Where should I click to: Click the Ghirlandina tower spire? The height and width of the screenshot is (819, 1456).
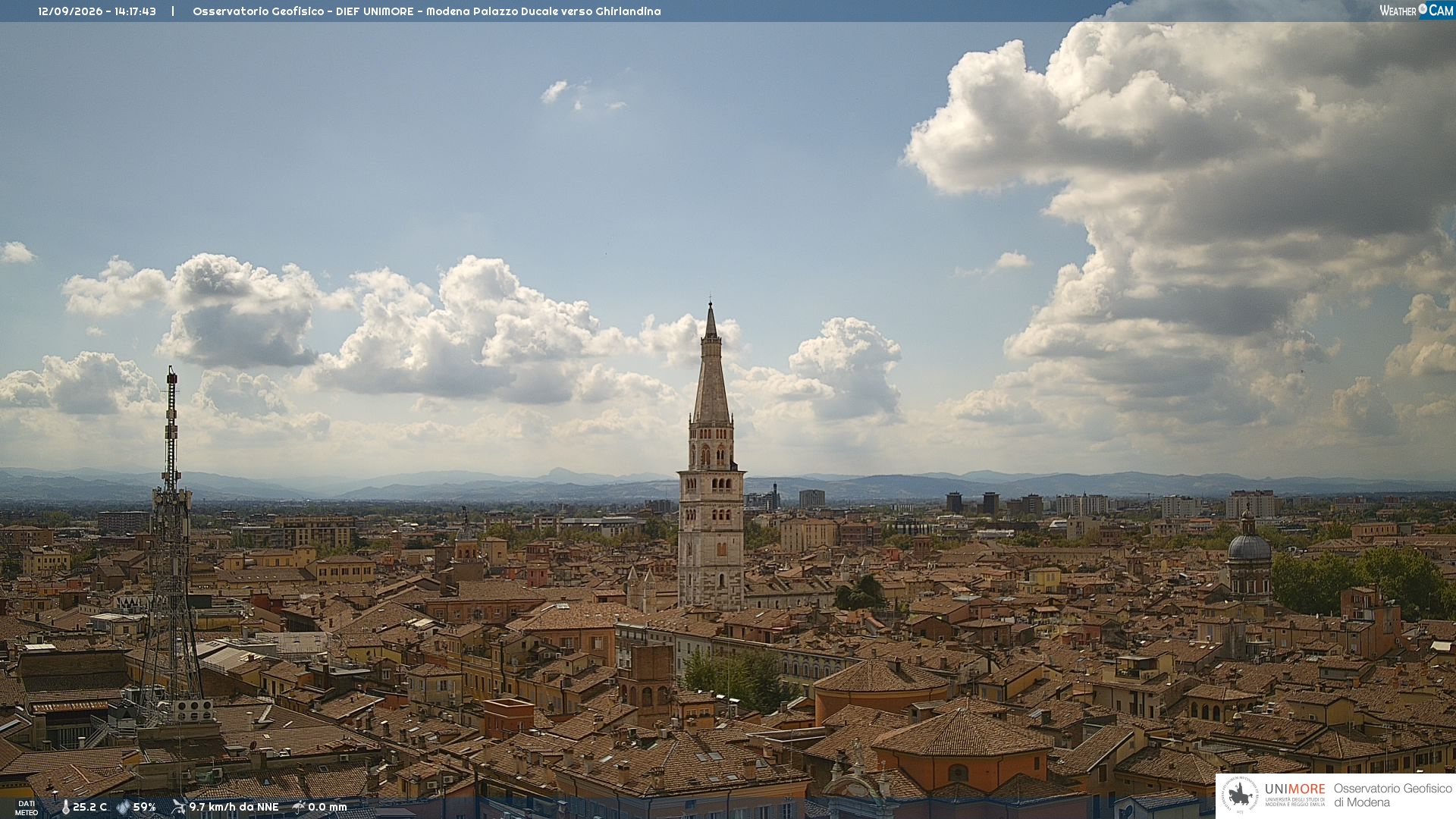point(711,362)
